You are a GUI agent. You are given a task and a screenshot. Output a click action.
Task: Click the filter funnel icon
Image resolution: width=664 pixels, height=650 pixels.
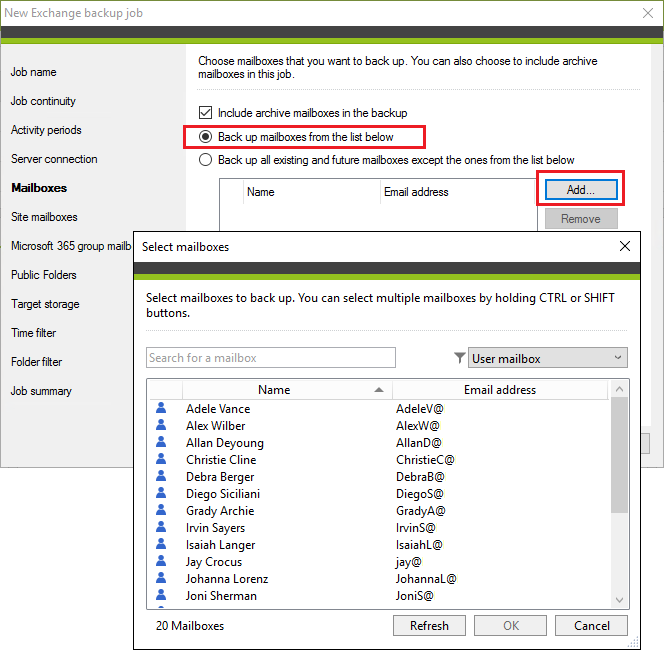pos(459,358)
